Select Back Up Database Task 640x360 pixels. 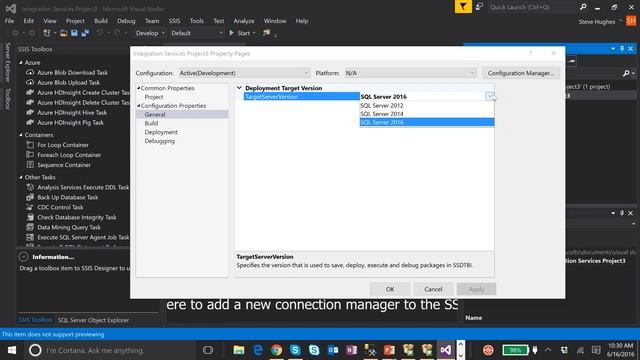coord(67,197)
